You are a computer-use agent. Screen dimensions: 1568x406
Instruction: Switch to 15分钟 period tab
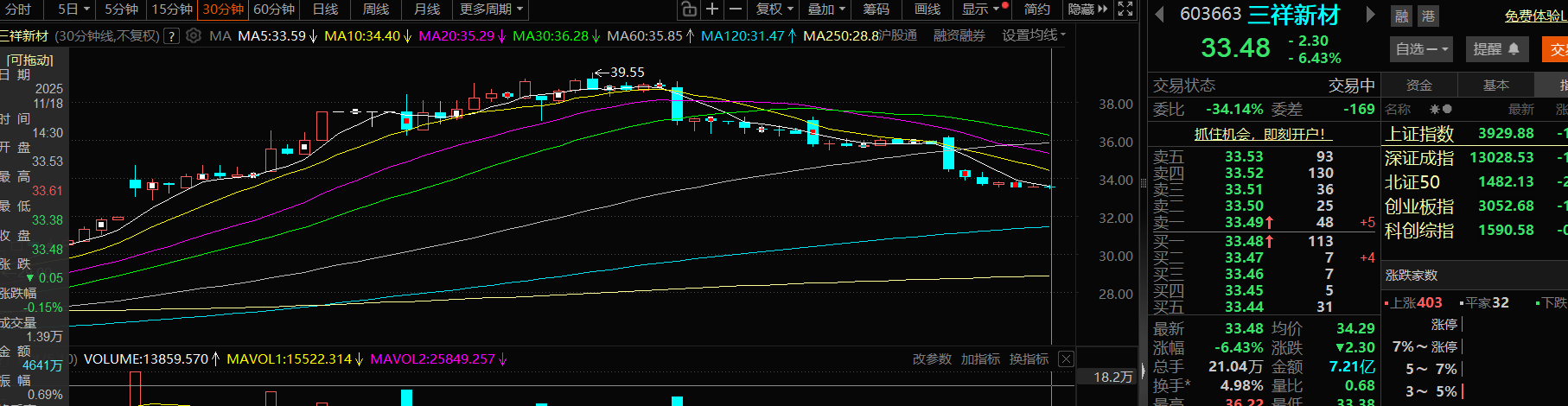(x=172, y=10)
